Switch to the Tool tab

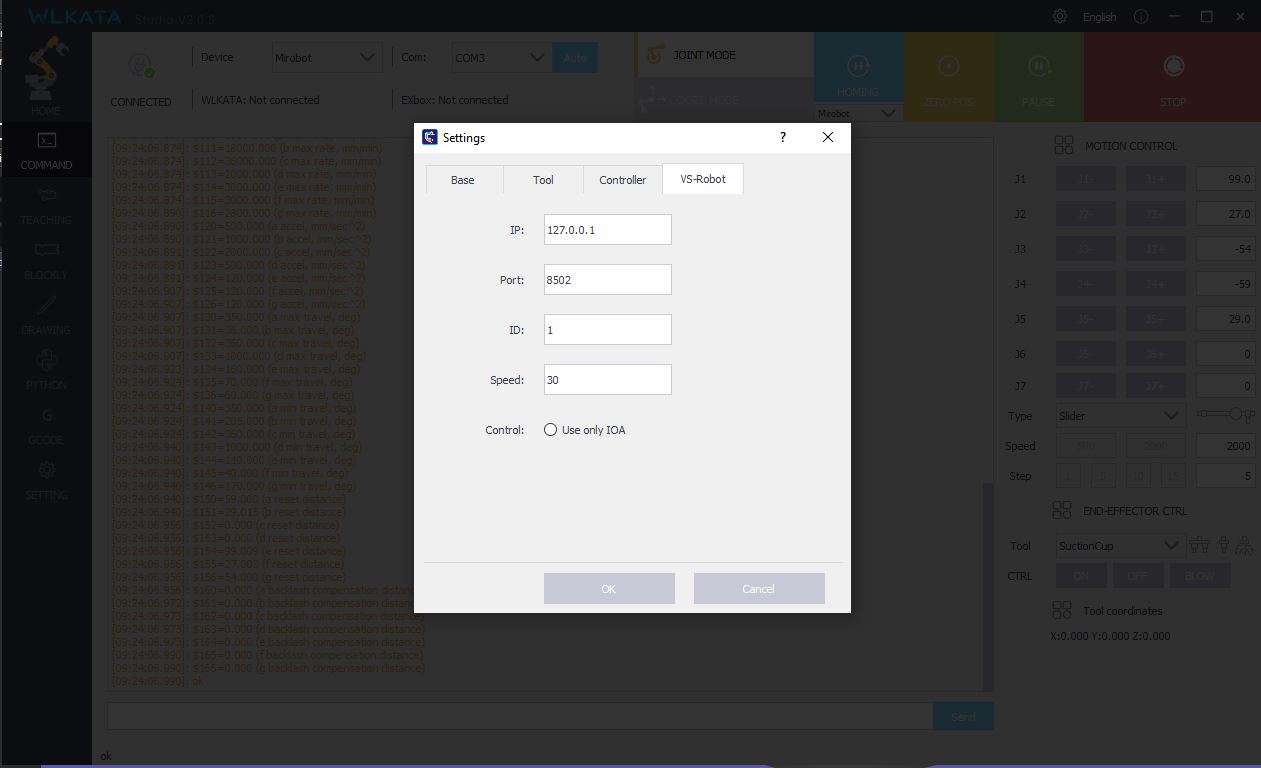tap(543, 180)
